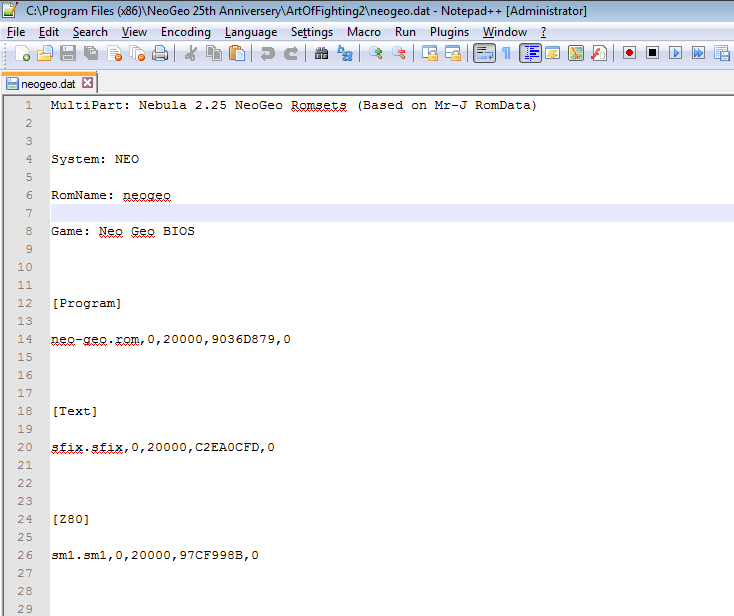The height and width of the screenshot is (616, 734).
Task: Show the Document Map panel
Action: click(576, 53)
